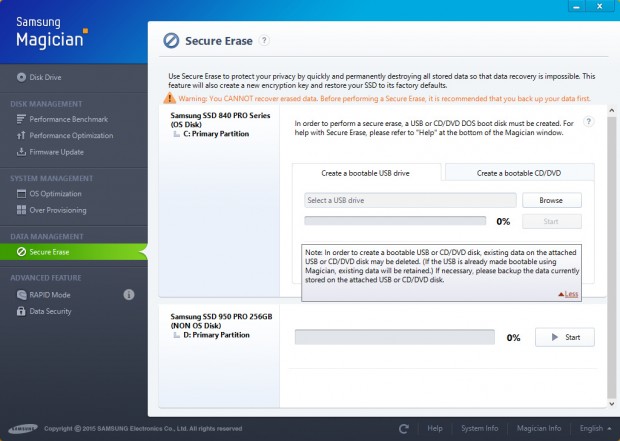Go to Performance Optimization
Screen dimensions: 620x441
(x=71, y=135)
